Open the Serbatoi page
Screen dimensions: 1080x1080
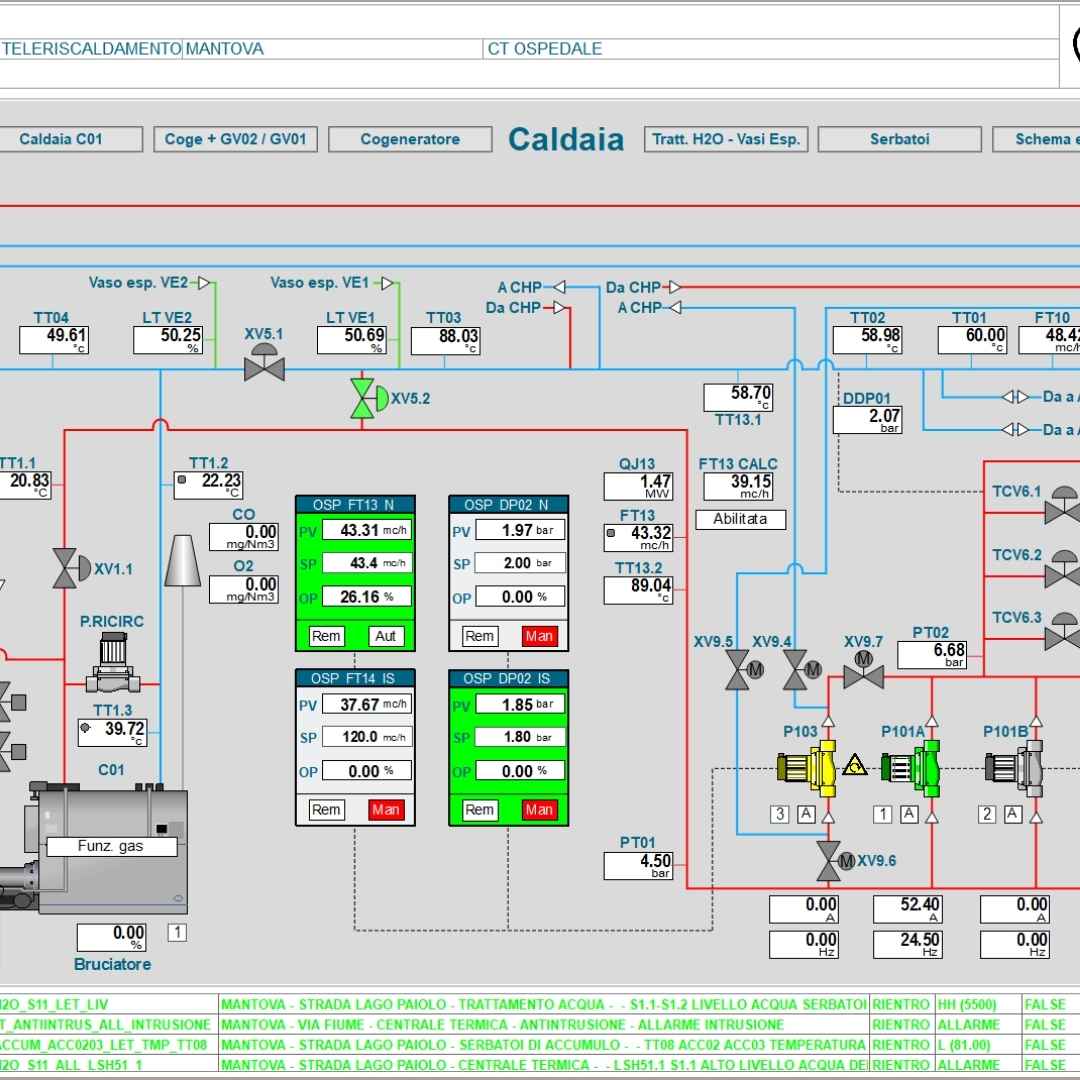[899, 139]
